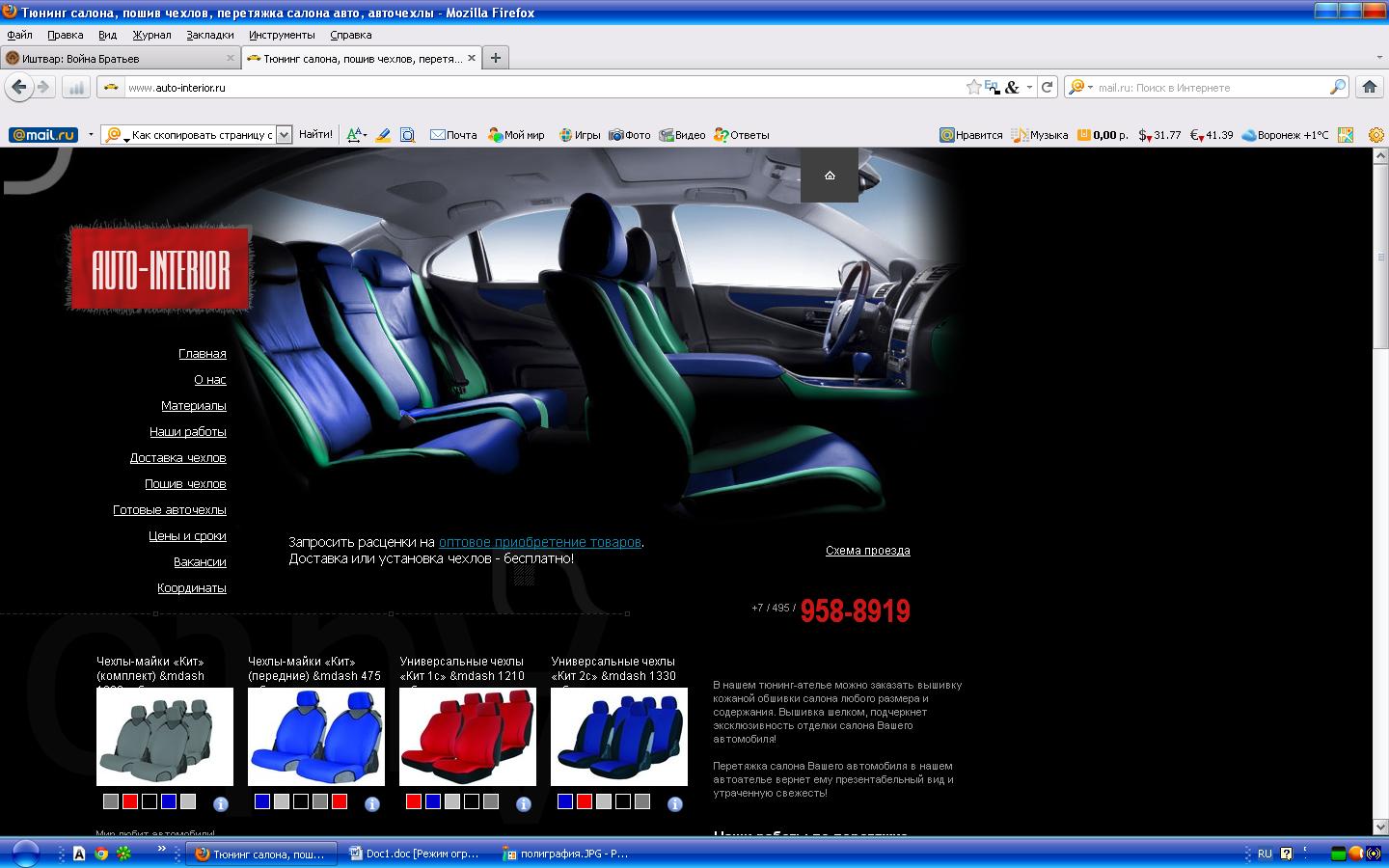Open Почта mail from the toolbar

(453, 135)
